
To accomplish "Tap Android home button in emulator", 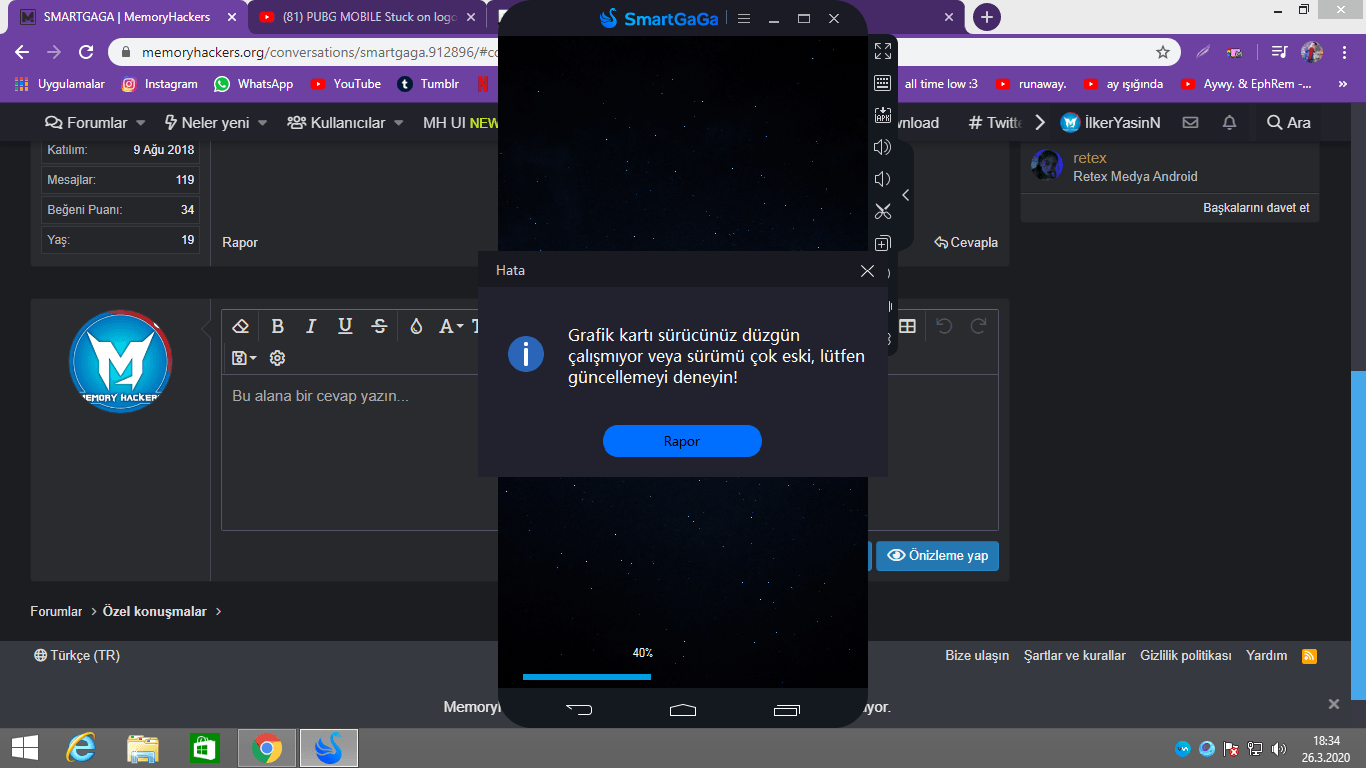I will (x=683, y=710).
